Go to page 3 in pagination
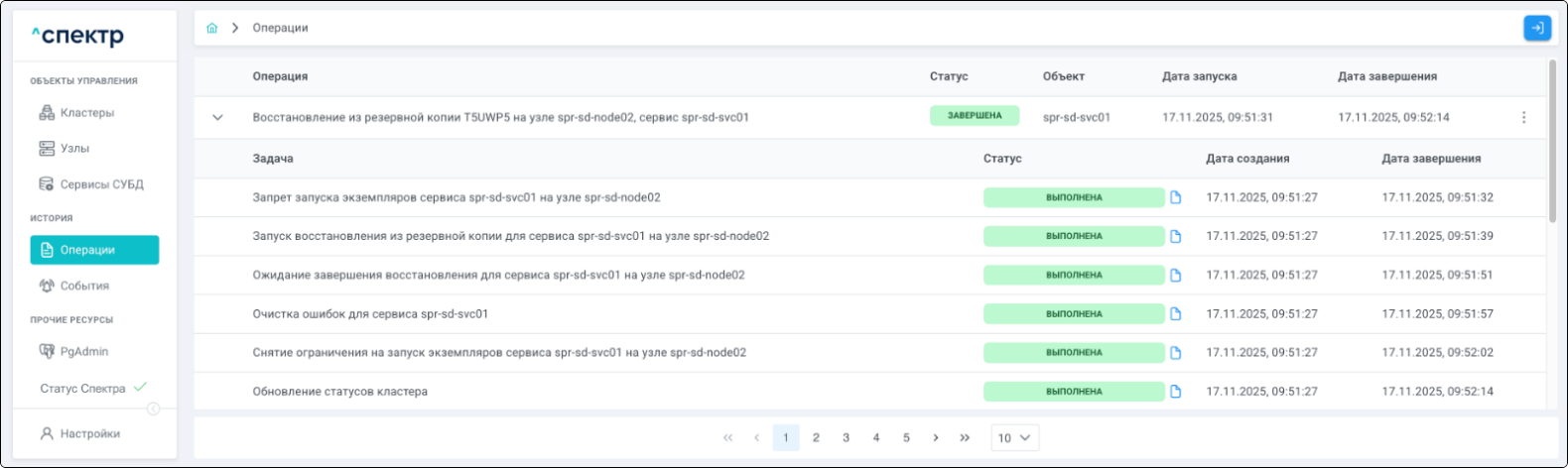Image resolution: width=1568 pixels, height=468 pixels. (x=846, y=437)
